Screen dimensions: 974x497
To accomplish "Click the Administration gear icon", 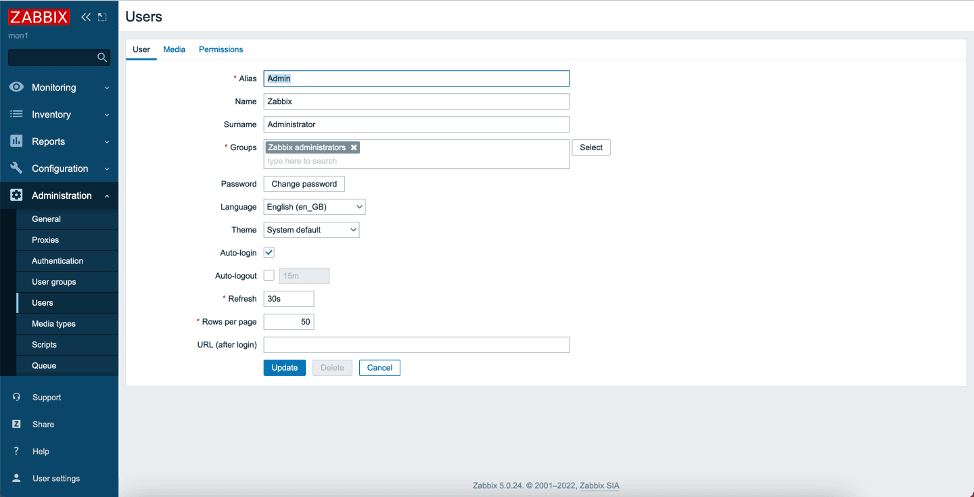I will coord(17,196).
